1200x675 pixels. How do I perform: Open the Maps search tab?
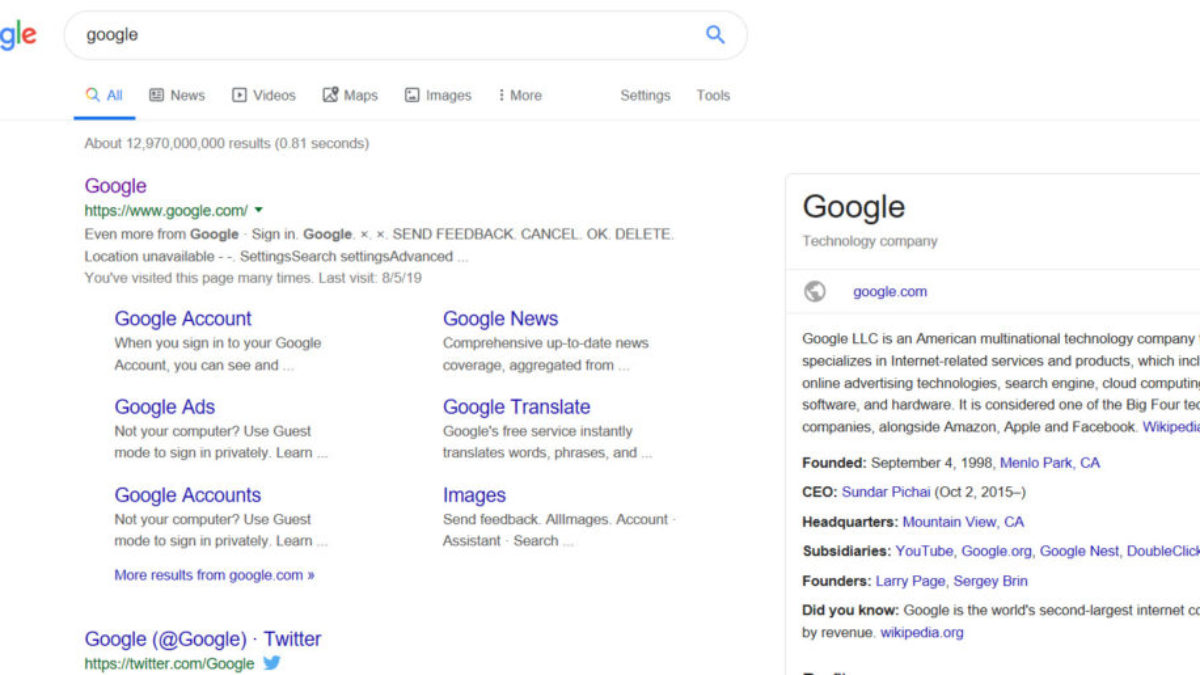(x=350, y=96)
